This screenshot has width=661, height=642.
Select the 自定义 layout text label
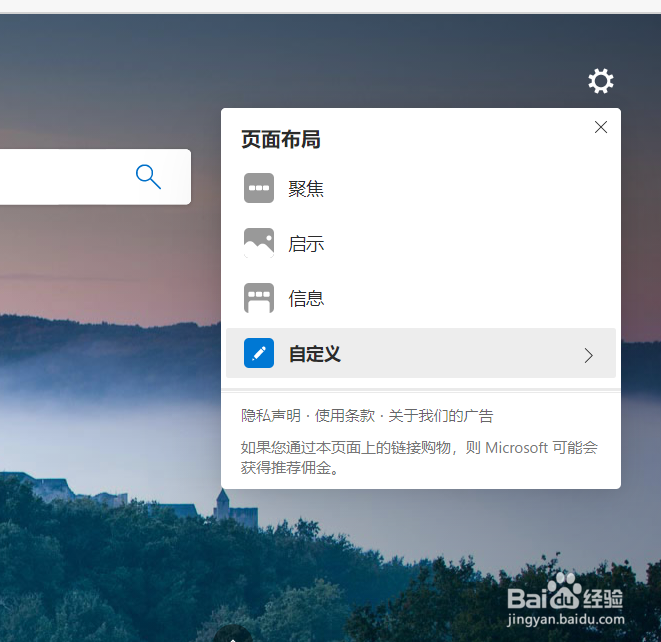[314, 354]
